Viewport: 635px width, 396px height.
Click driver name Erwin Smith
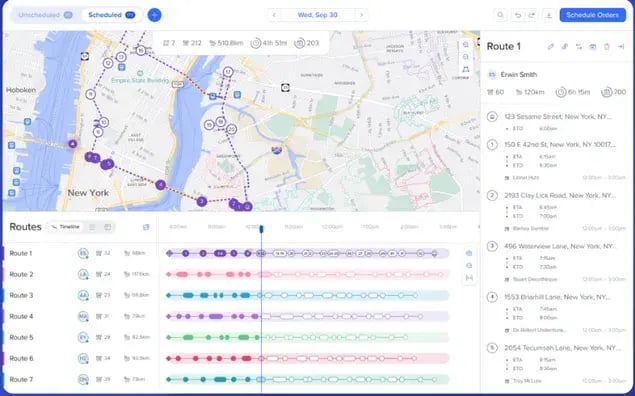(x=519, y=75)
